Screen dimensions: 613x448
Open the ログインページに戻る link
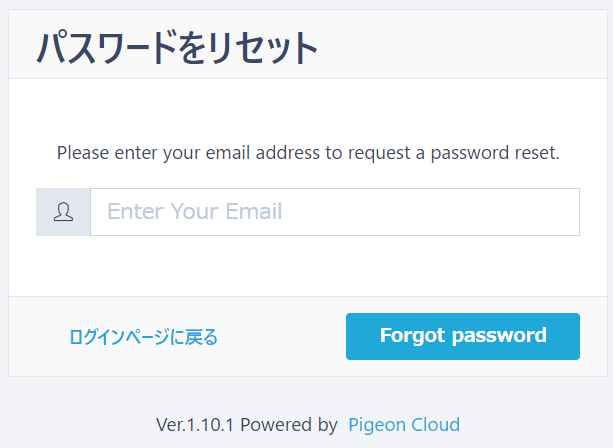[143, 337]
